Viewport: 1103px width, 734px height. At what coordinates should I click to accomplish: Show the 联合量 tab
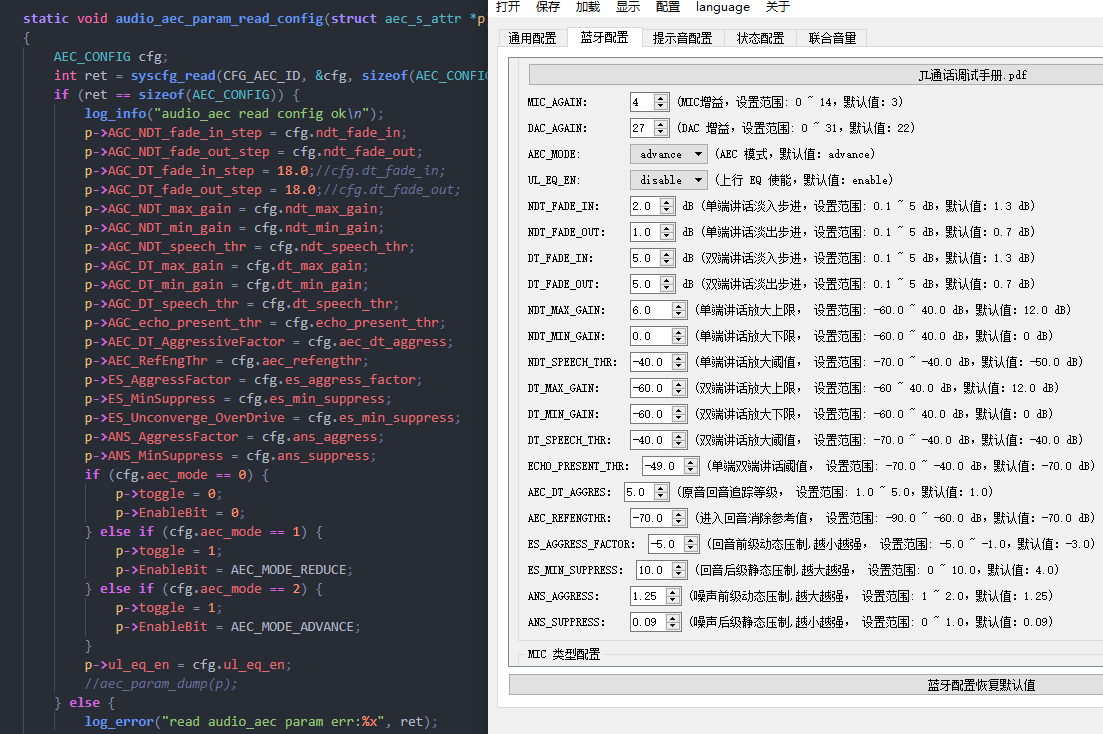(832, 38)
